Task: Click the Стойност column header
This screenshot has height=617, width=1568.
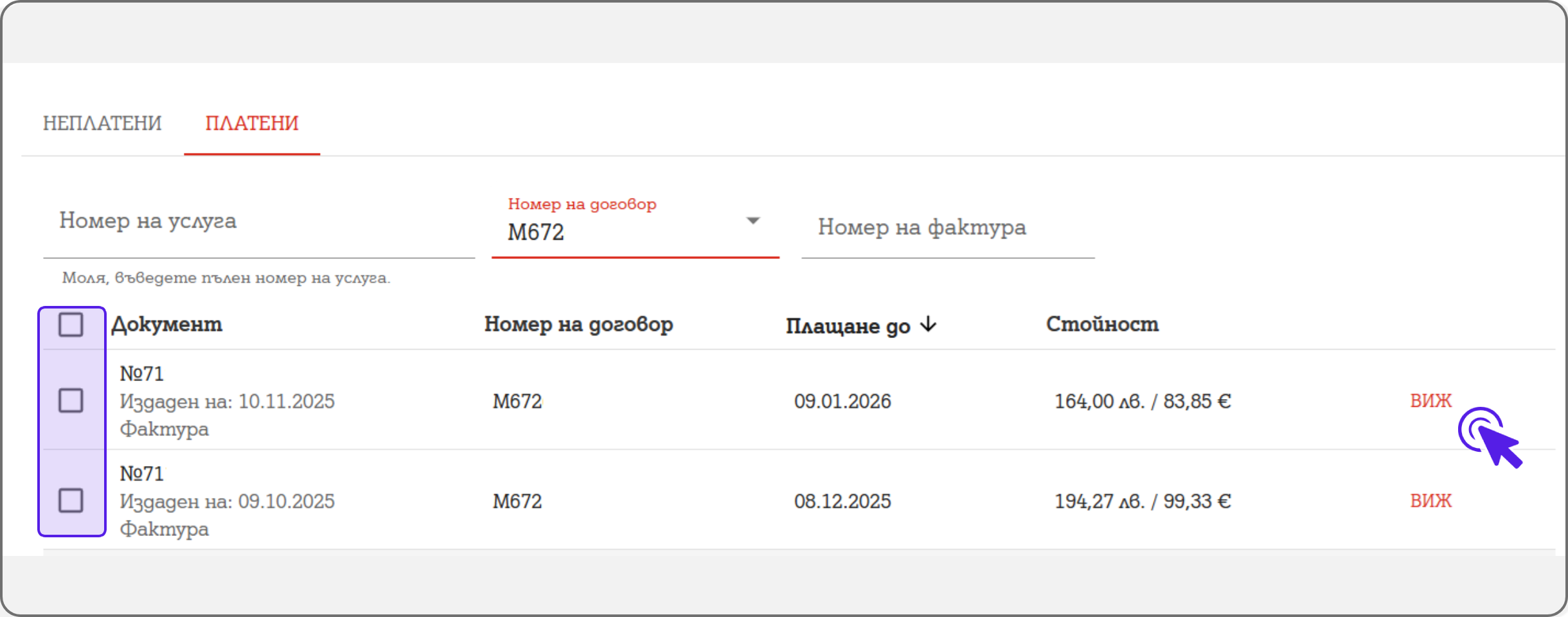Action: [x=1102, y=325]
